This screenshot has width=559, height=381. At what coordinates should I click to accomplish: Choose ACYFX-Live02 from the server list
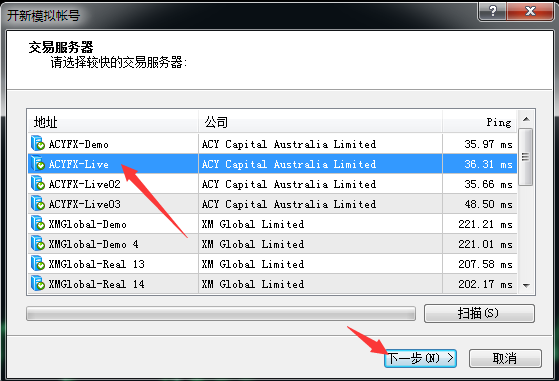point(84,184)
